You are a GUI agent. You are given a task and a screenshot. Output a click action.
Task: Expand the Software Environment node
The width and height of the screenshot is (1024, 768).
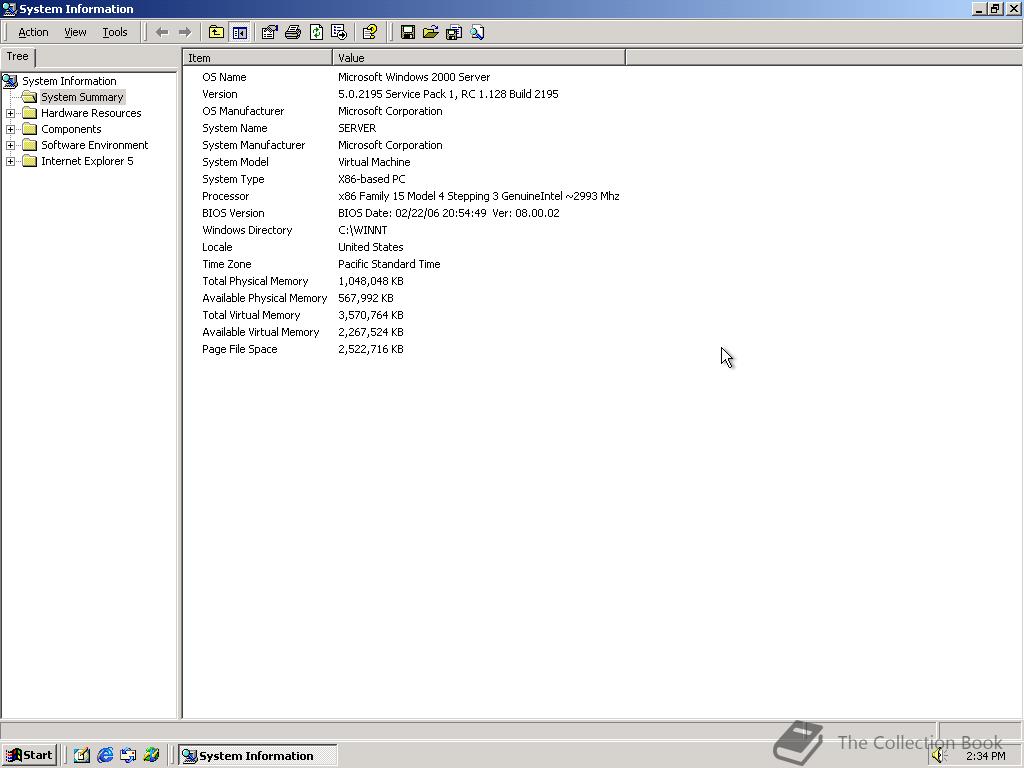(x=10, y=145)
